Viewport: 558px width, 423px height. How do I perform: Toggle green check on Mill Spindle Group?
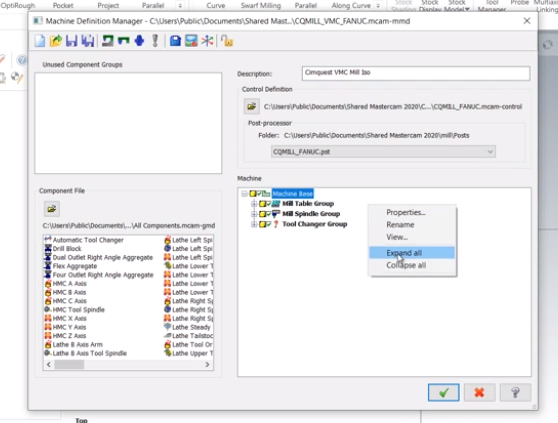269,214
